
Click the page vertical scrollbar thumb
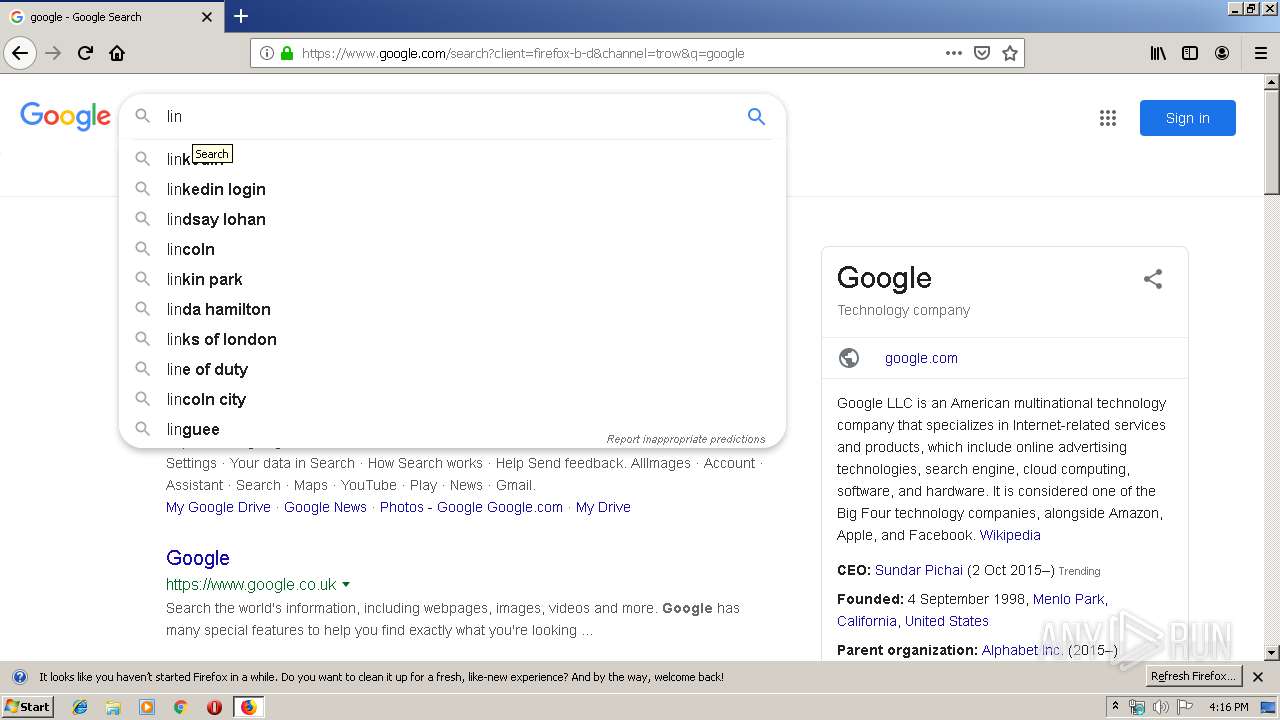point(1272,142)
